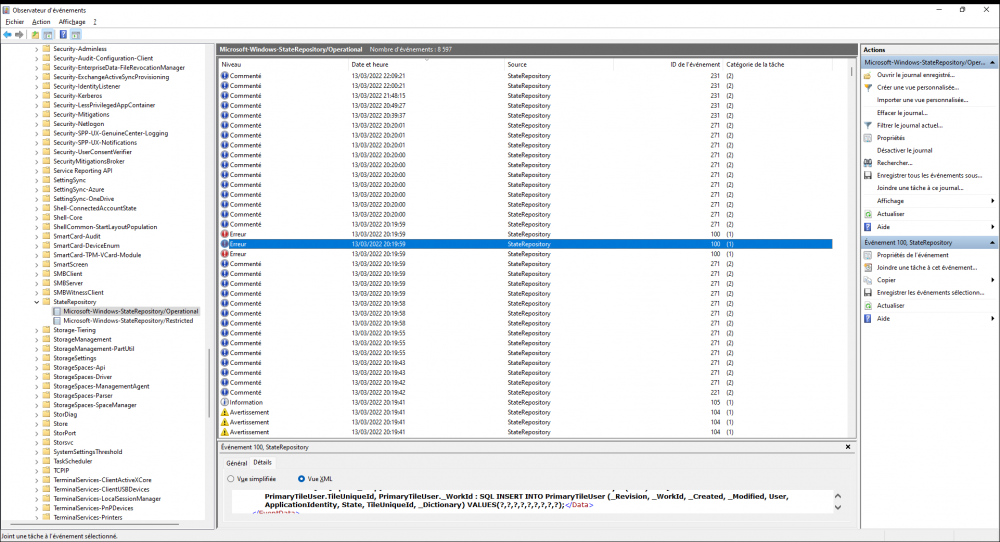
Task: Click 'Désactiver le journal' action
Action: pos(904,150)
